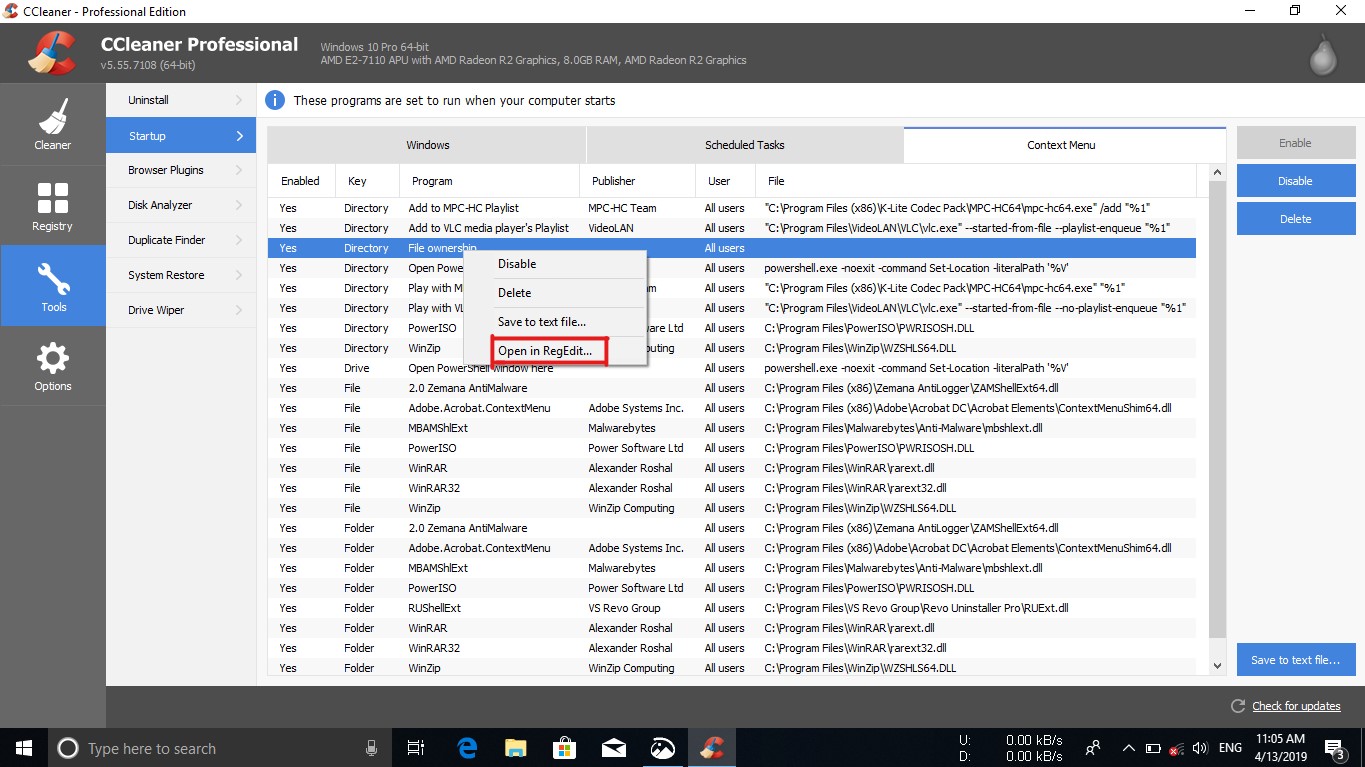Screen dimensions: 1365x767
Task: Select the Add to VLC media player's Playlist row
Action: point(731,228)
